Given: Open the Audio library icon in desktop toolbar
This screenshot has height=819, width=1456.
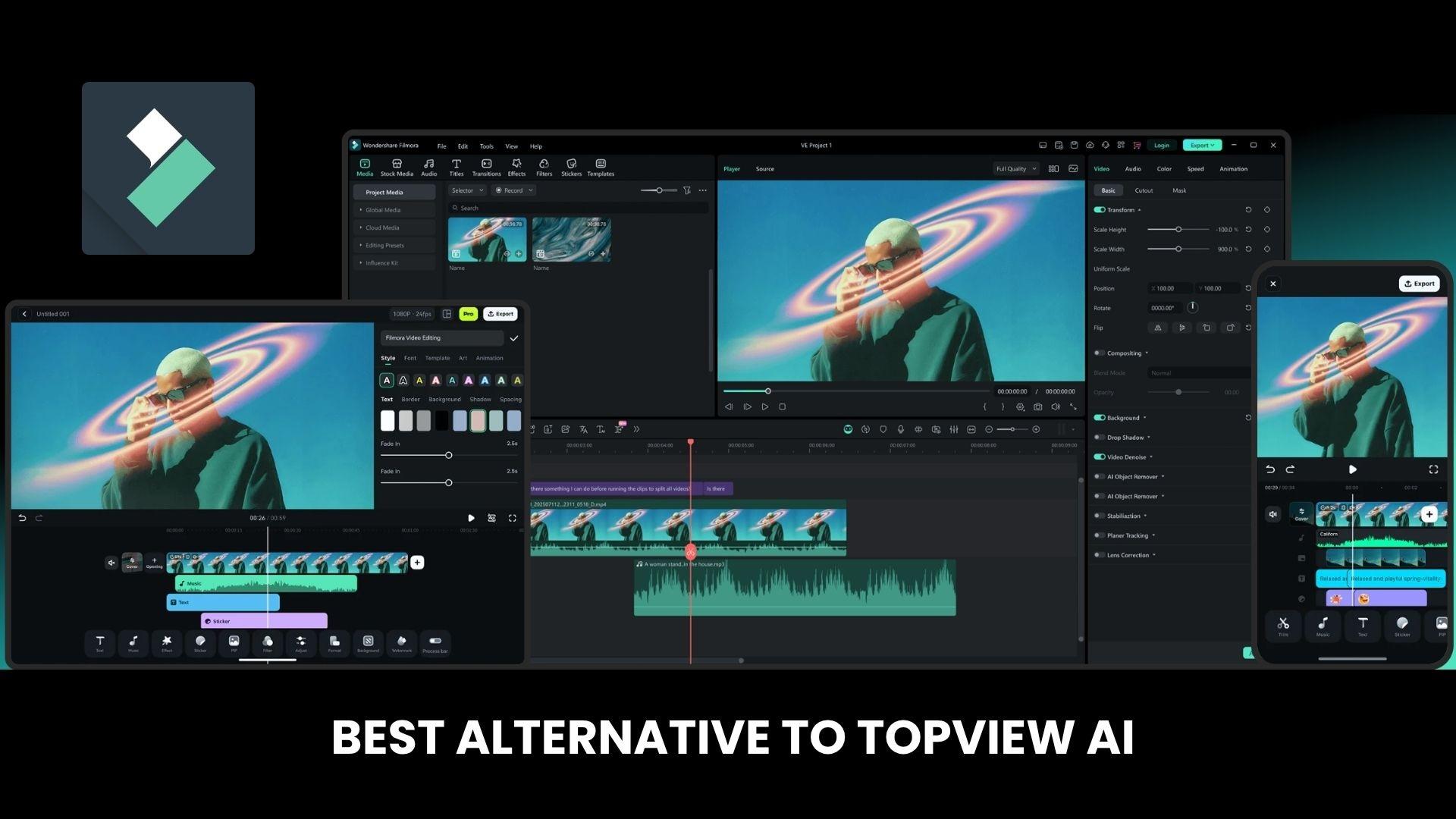Looking at the screenshot, I should [x=429, y=168].
